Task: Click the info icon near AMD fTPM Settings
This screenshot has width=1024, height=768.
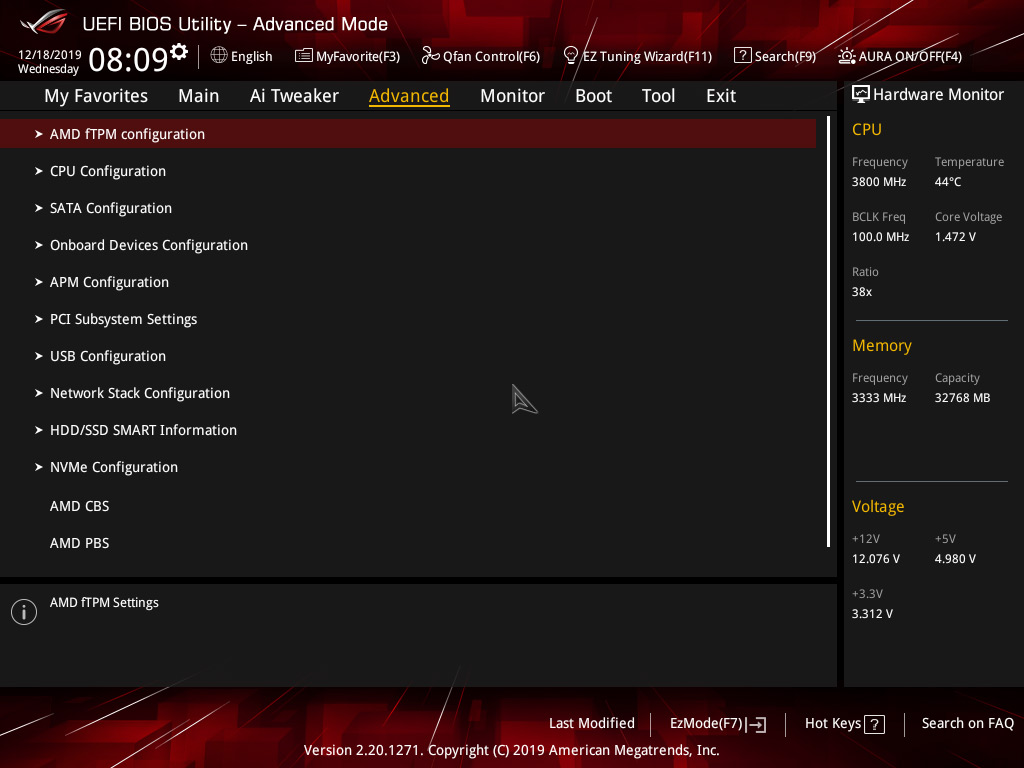Action: tap(23, 611)
